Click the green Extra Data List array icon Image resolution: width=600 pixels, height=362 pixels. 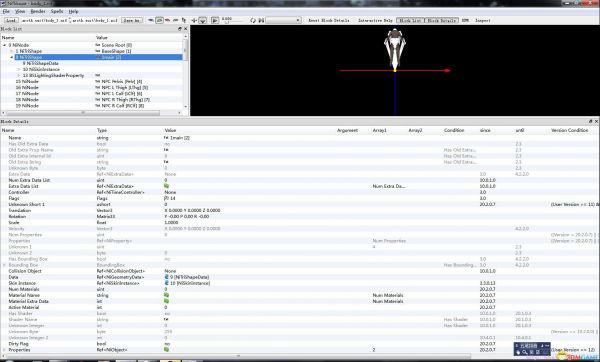[x=166, y=186]
